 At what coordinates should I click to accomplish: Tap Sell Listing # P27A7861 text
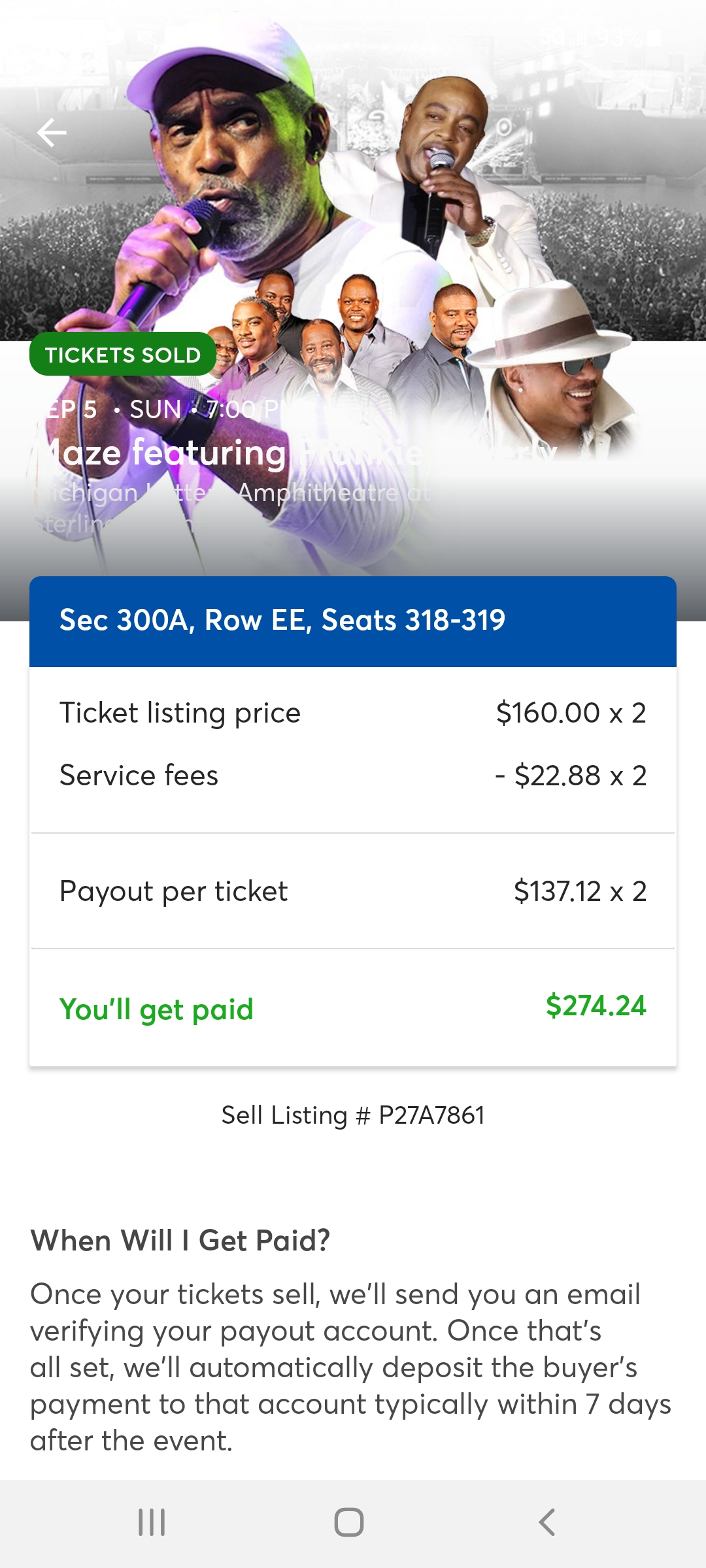pos(353,1115)
